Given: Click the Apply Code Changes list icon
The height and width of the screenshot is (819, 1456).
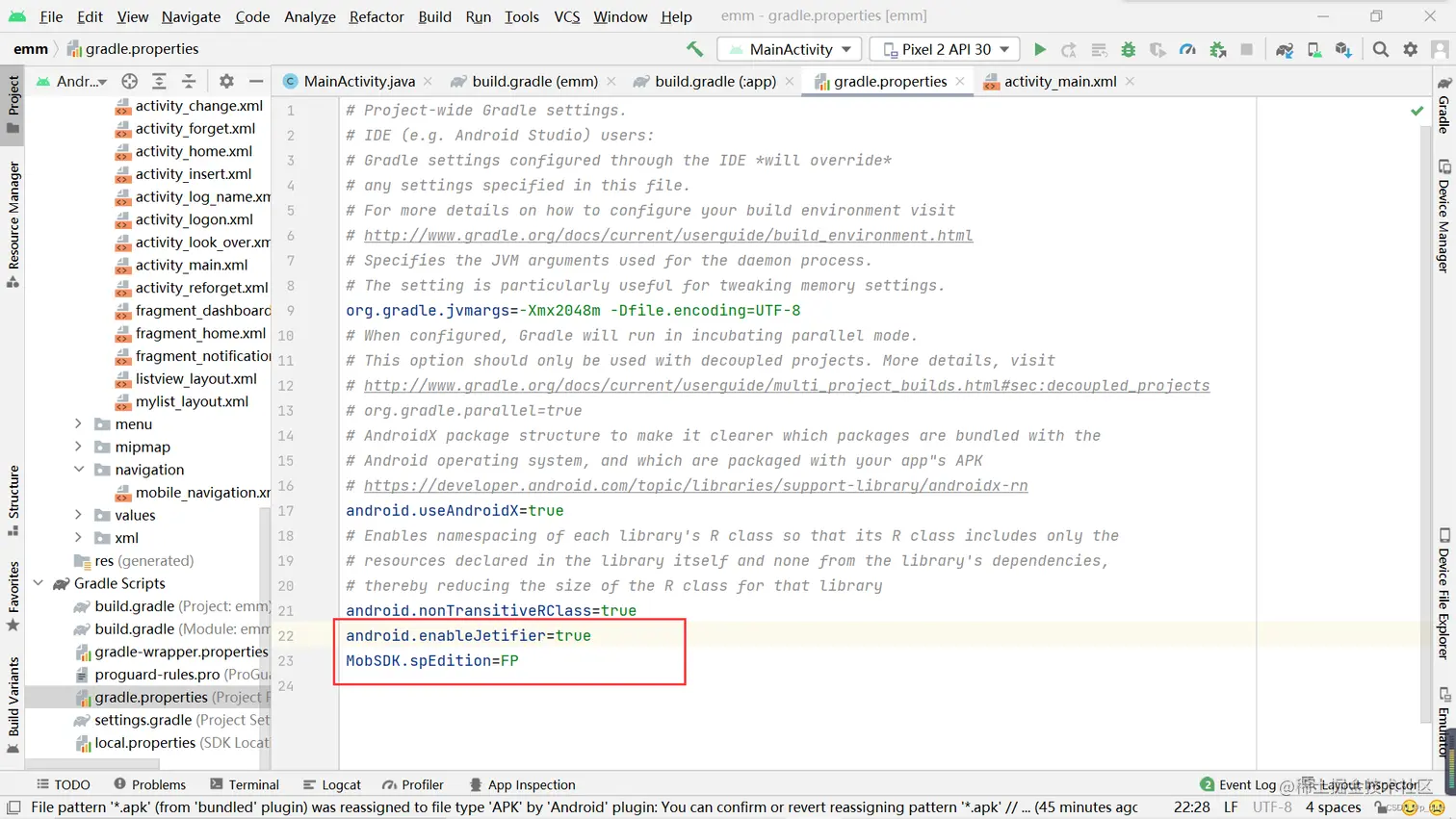Looking at the screenshot, I should click(x=1099, y=49).
